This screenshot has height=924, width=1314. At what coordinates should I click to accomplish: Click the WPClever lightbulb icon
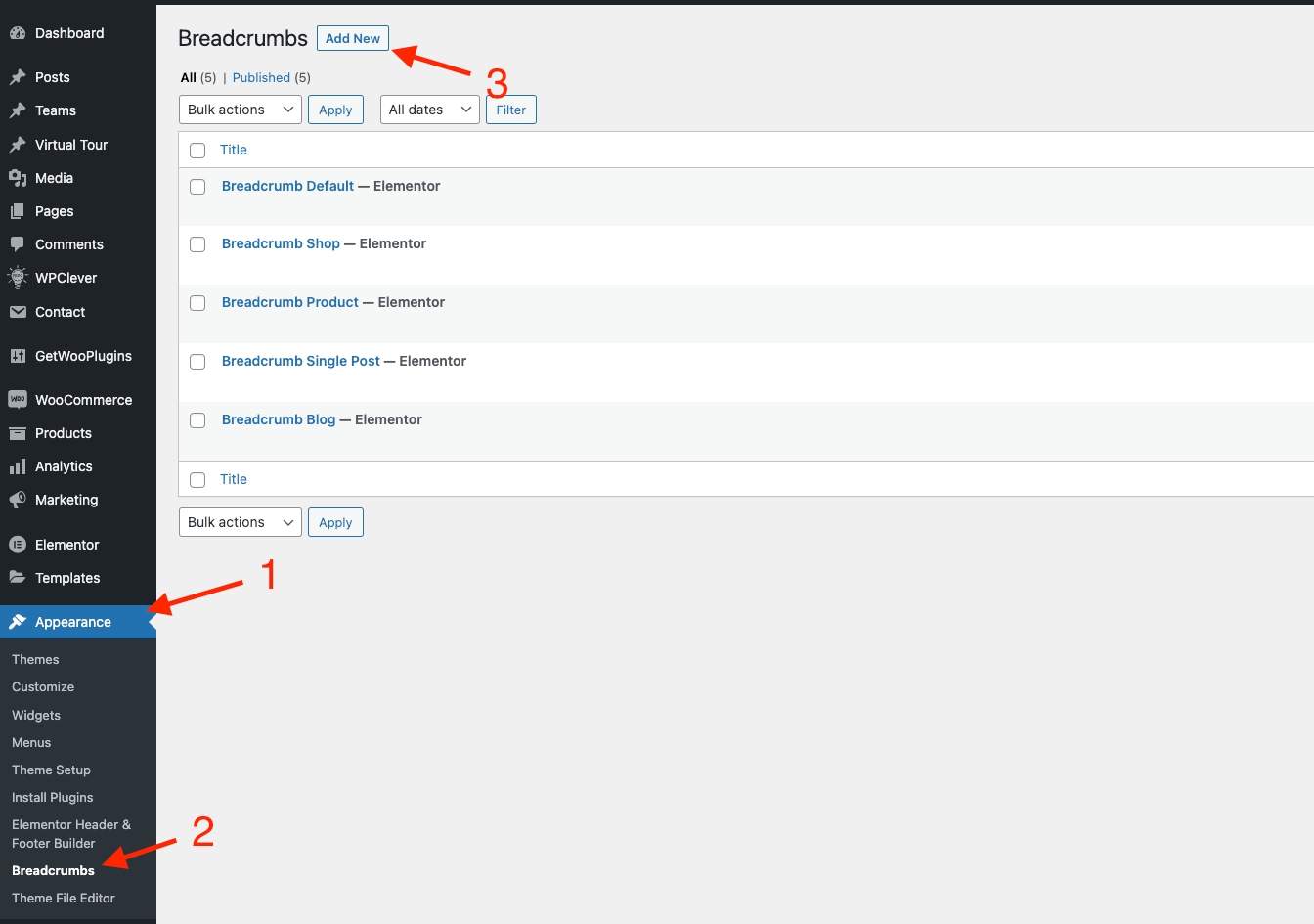18,278
